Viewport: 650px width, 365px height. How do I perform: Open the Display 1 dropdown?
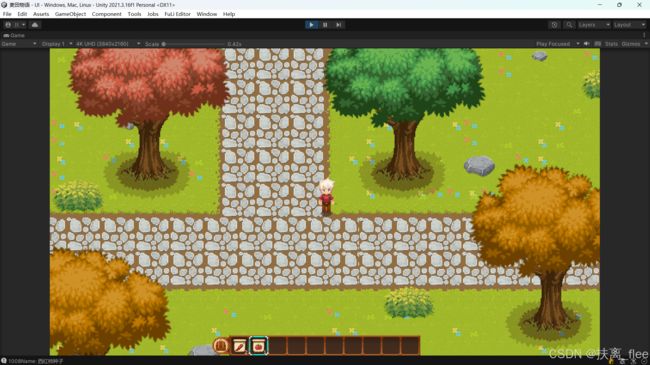57,44
